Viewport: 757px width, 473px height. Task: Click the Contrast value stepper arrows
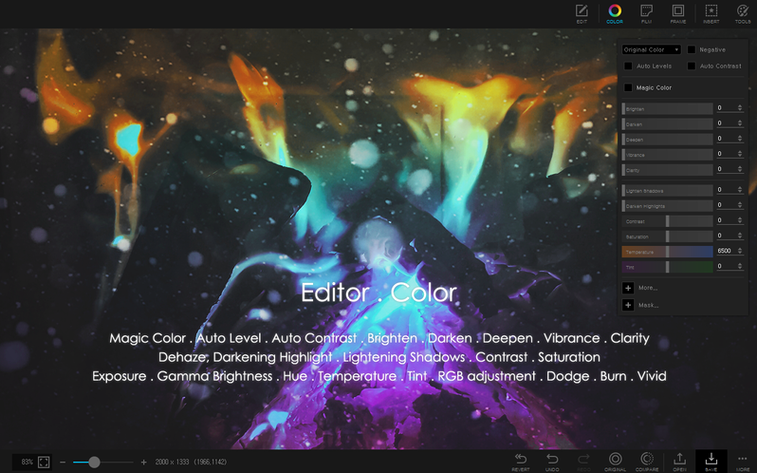point(740,221)
